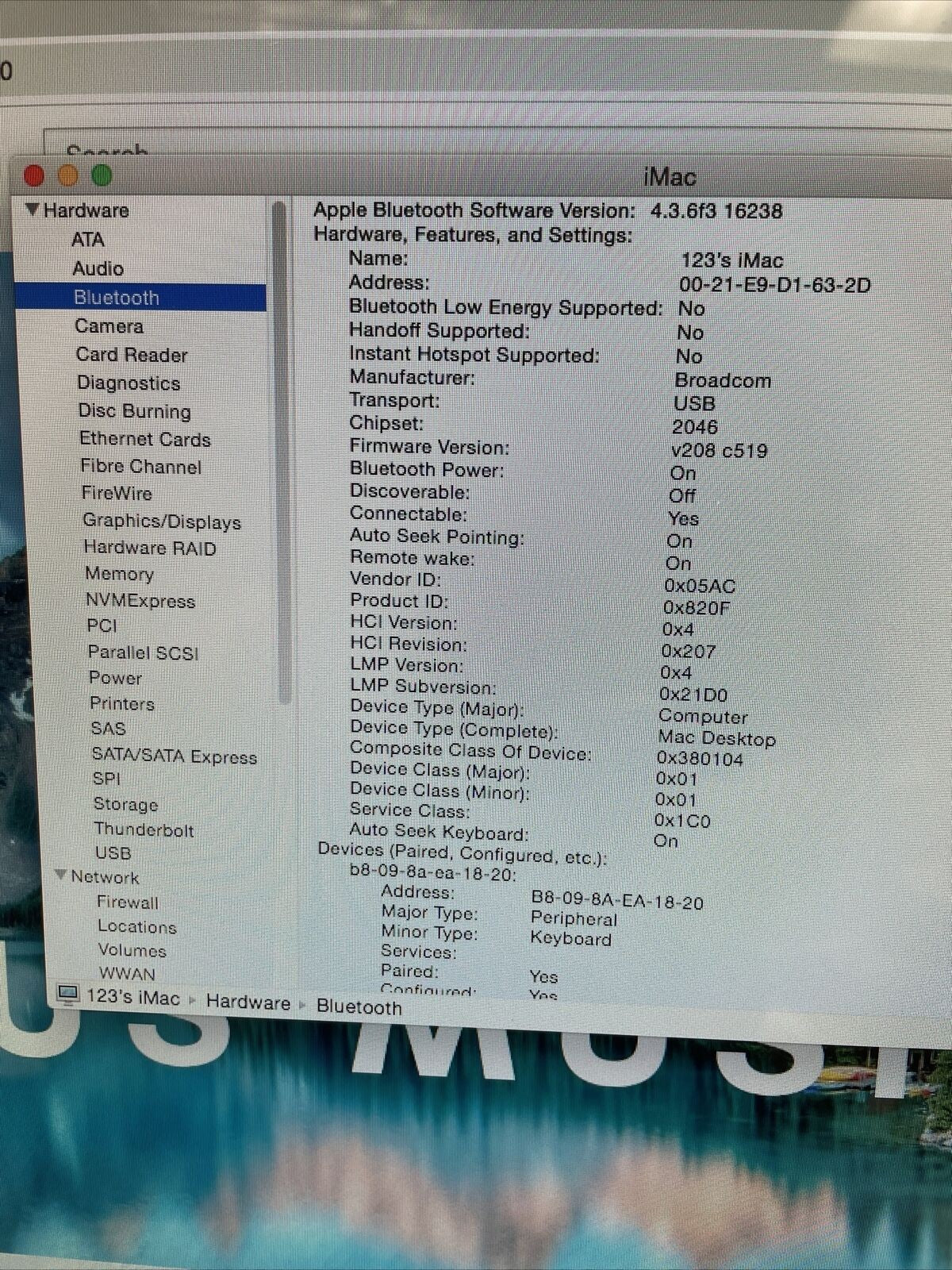
Task: Click firmware version v208 c519
Action: tap(719, 451)
